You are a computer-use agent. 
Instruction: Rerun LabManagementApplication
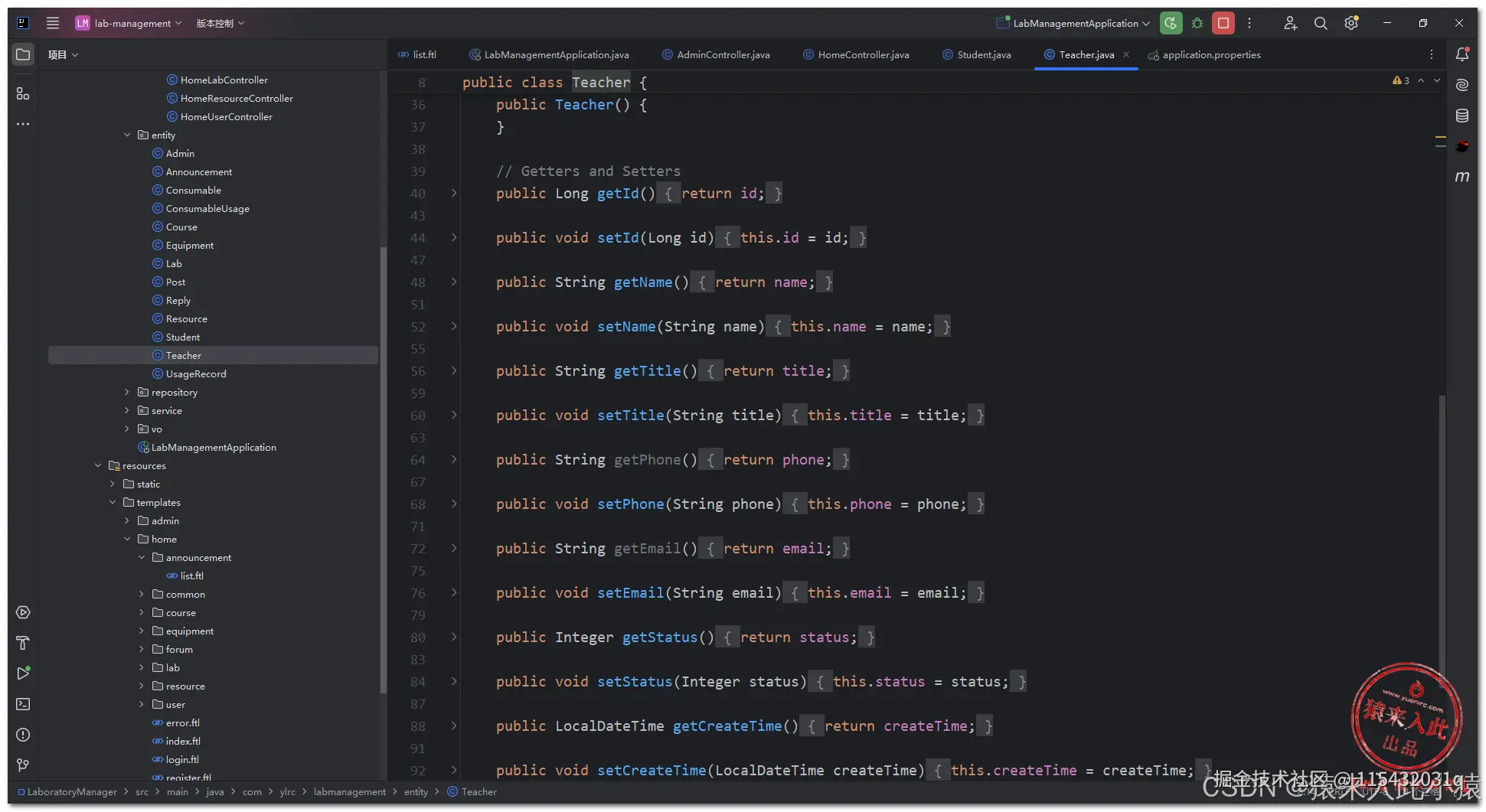pos(1171,23)
